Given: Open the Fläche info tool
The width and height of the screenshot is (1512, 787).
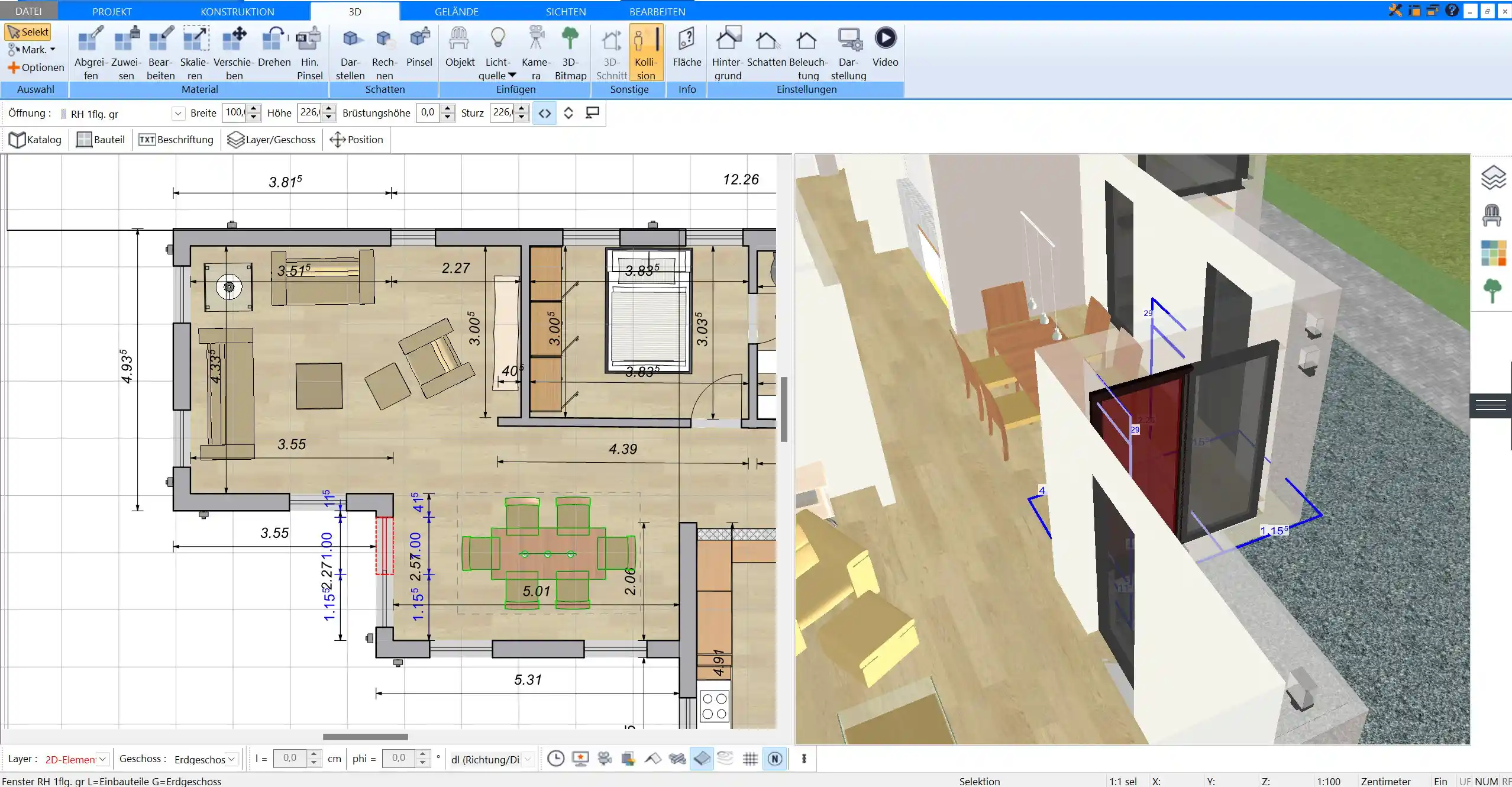Looking at the screenshot, I should pos(687,47).
